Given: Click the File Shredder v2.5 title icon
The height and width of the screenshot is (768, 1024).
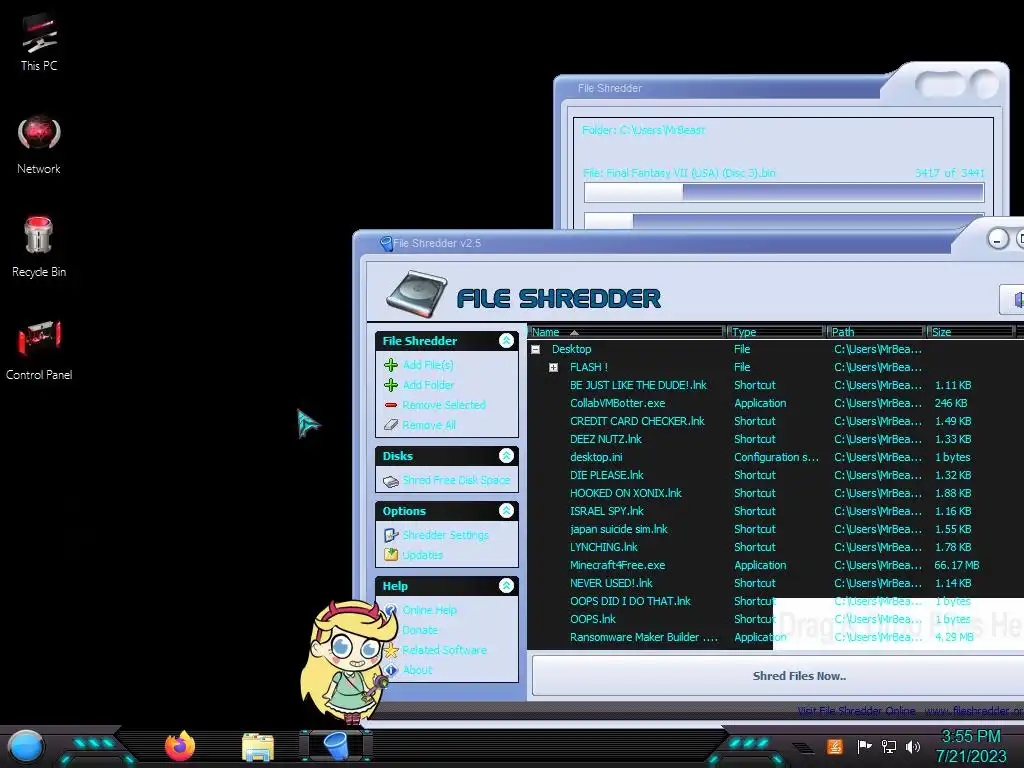Looking at the screenshot, I should (x=386, y=244).
